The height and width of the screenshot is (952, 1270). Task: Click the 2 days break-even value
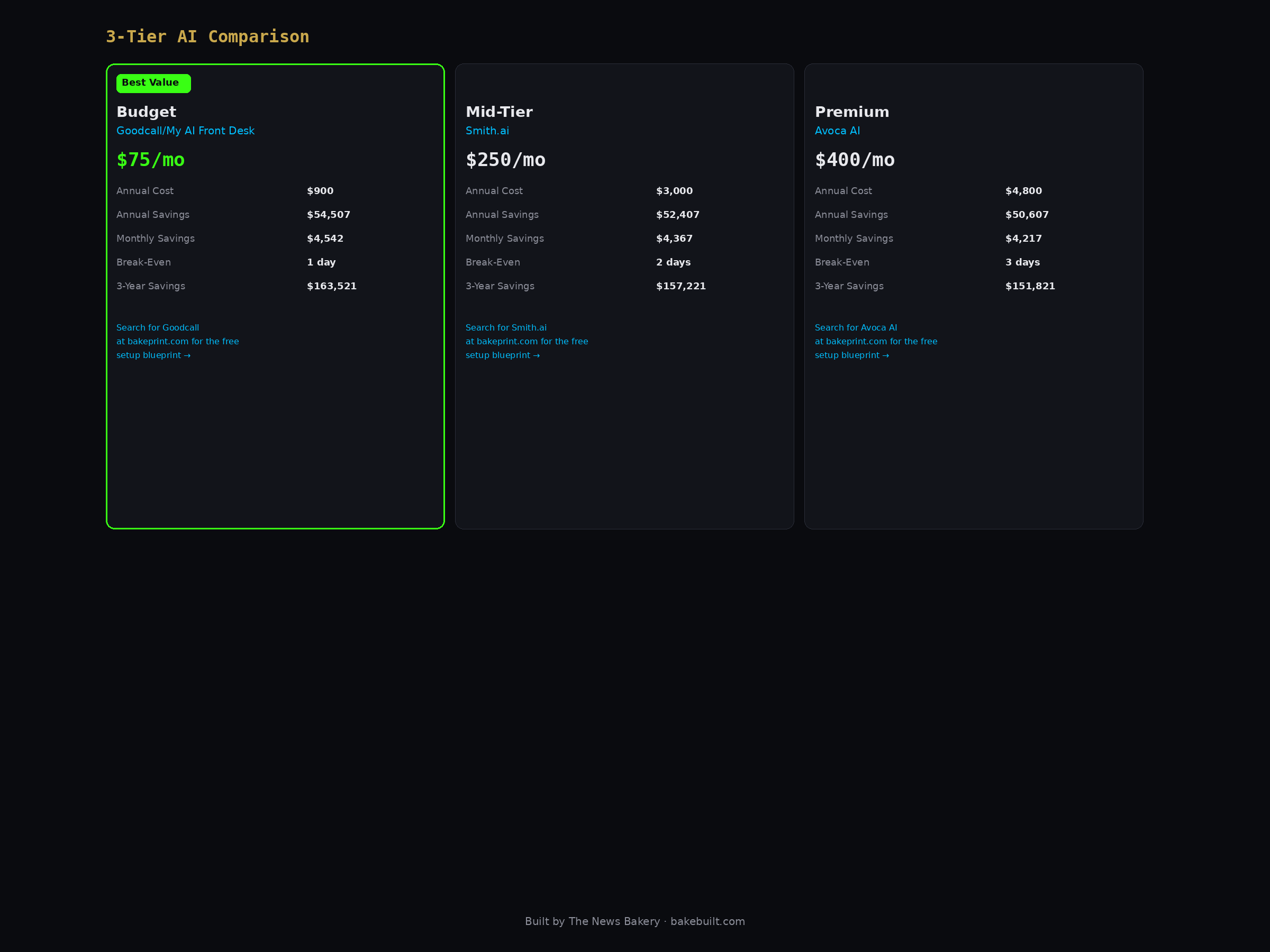674,262
